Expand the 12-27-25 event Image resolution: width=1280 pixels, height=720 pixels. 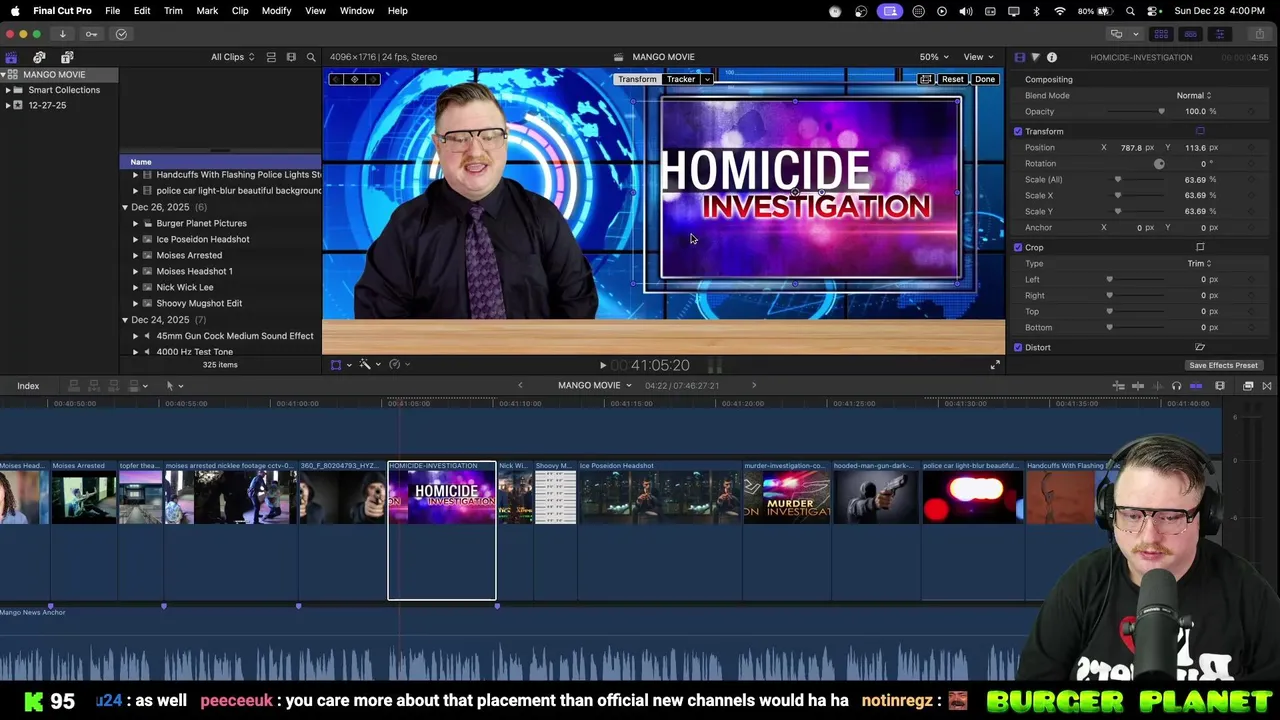click(8, 105)
